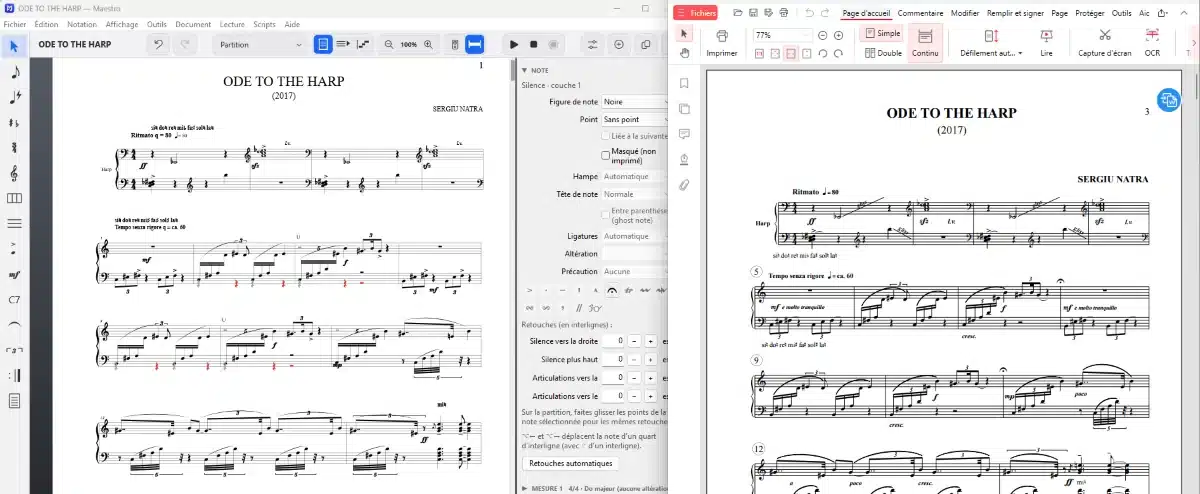Viewport: 1200px width, 494px height.
Task: Click the PDF zoom-in plus button
Action: (x=838, y=35)
